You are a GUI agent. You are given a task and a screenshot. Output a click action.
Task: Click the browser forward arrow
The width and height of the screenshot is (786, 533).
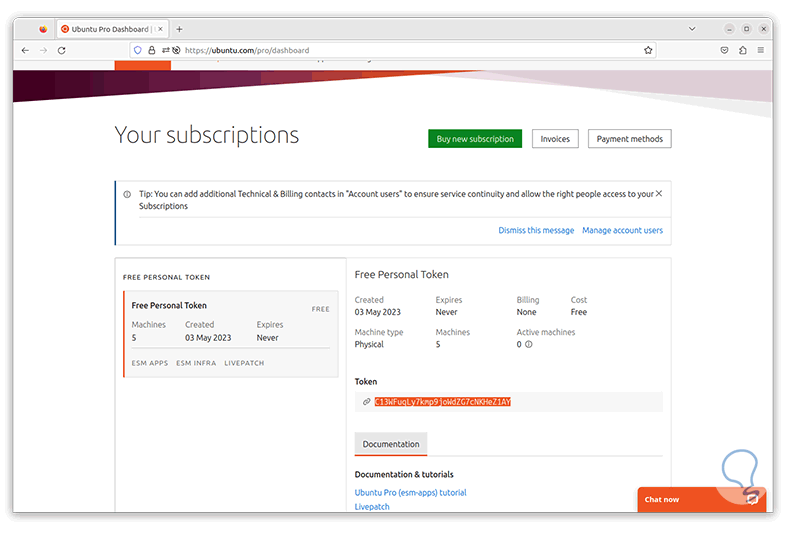[x=44, y=50]
